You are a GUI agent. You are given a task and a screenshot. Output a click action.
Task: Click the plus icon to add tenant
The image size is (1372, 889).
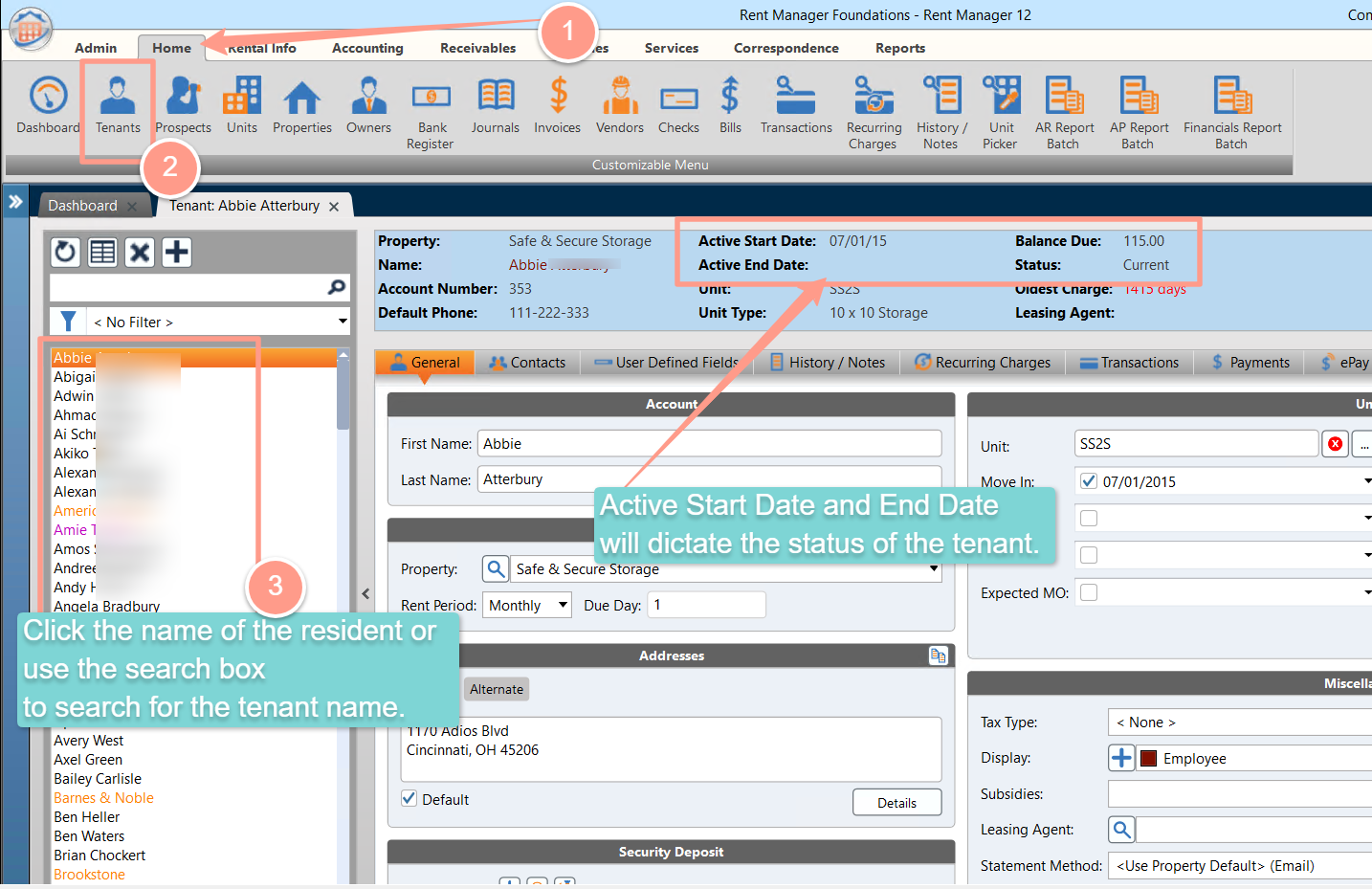[176, 252]
